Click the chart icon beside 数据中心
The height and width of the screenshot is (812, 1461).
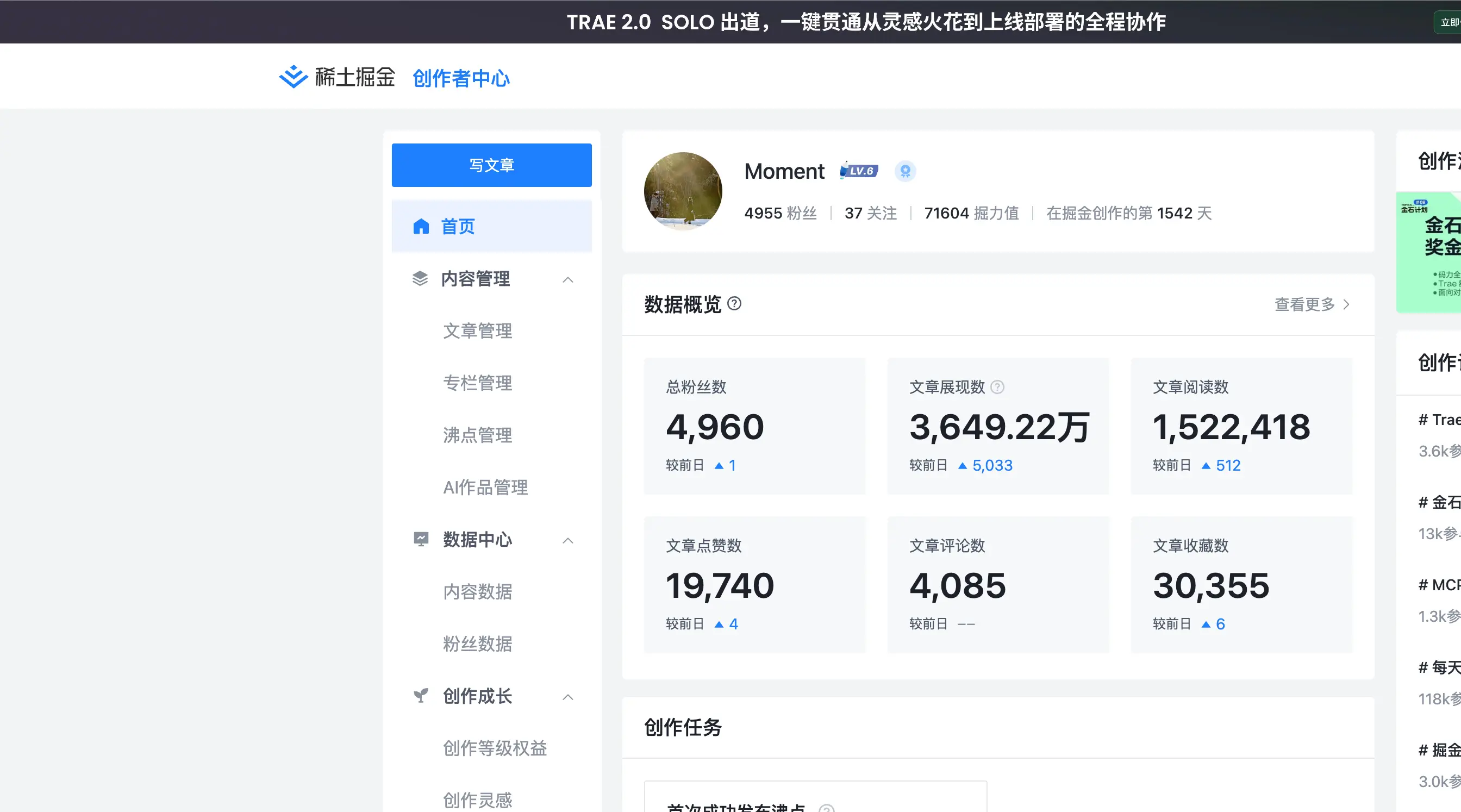(x=421, y=539)
